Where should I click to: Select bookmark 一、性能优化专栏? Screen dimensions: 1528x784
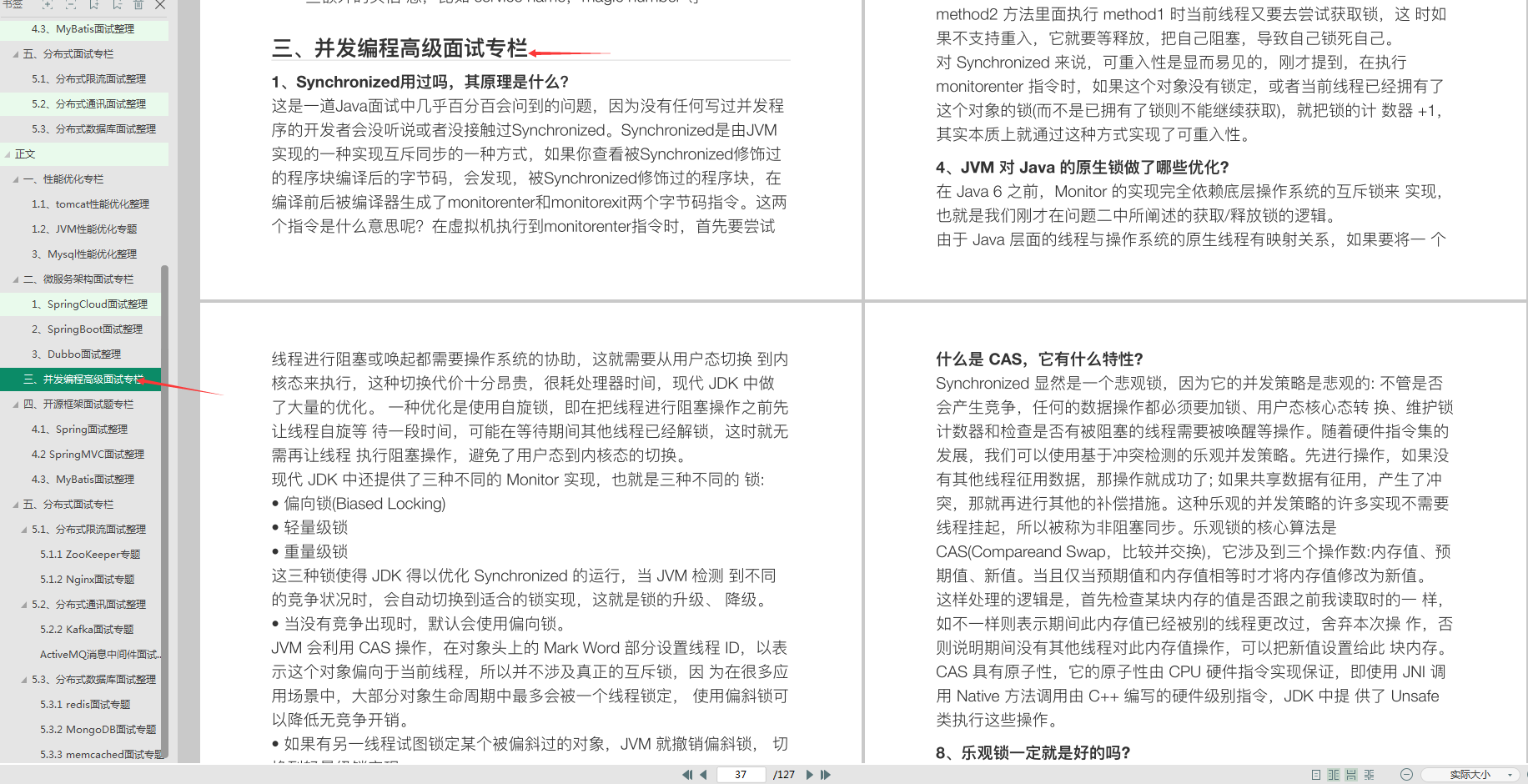63,179
